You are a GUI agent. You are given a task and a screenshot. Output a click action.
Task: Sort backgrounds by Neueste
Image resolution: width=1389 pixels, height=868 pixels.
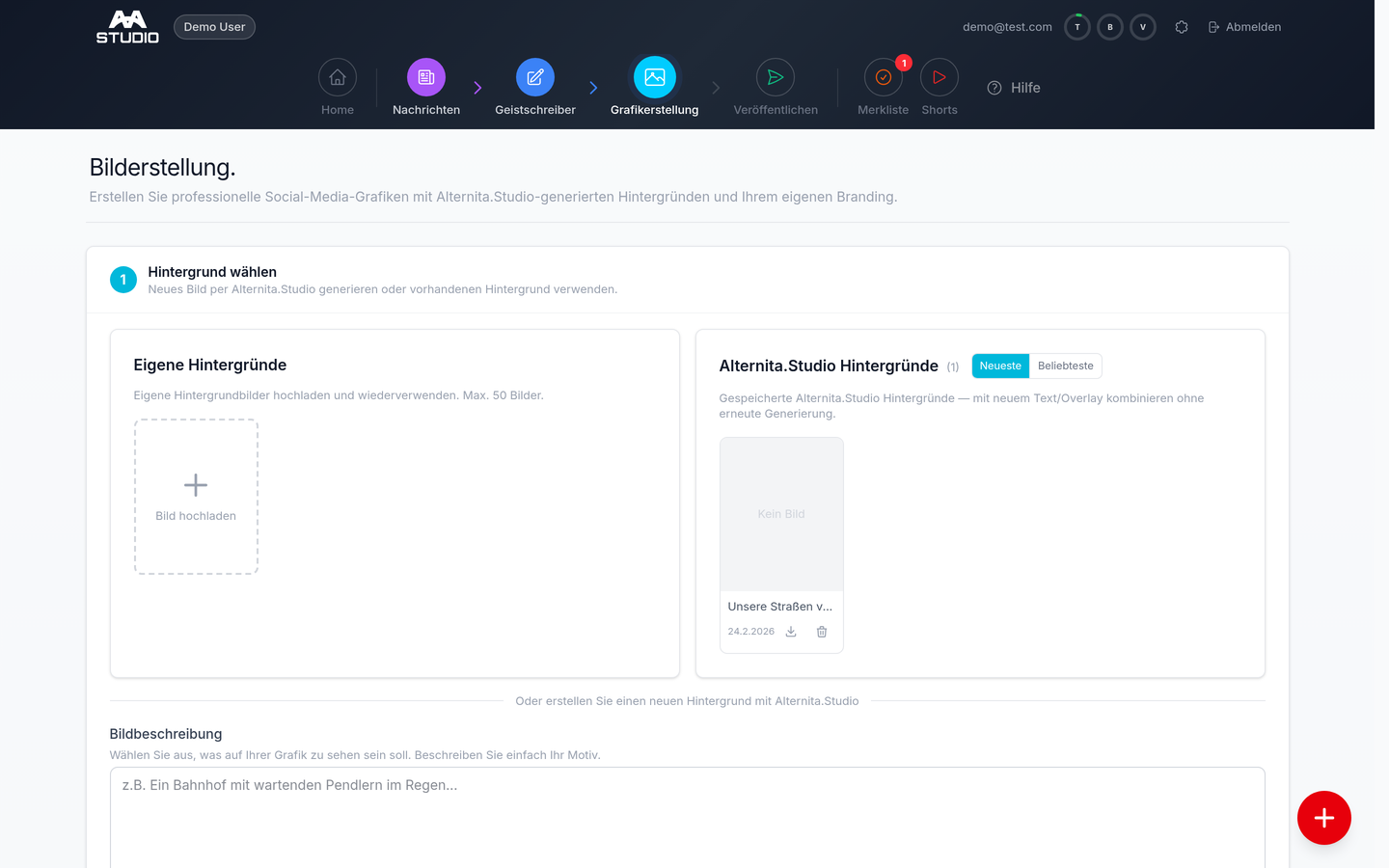(x=1000, y=366)
